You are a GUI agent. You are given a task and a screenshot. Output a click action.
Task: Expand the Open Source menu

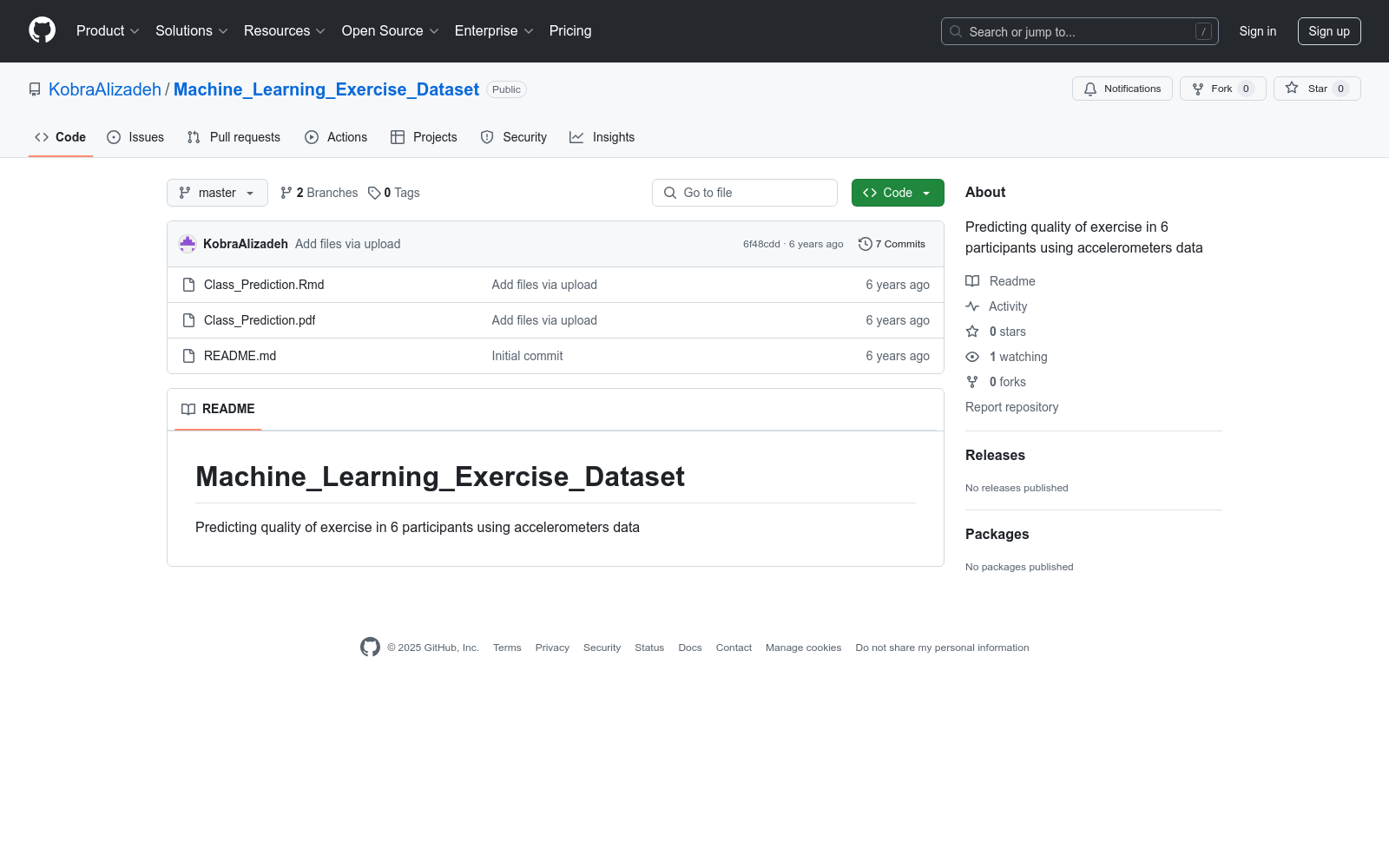click(x=391, y=31)
